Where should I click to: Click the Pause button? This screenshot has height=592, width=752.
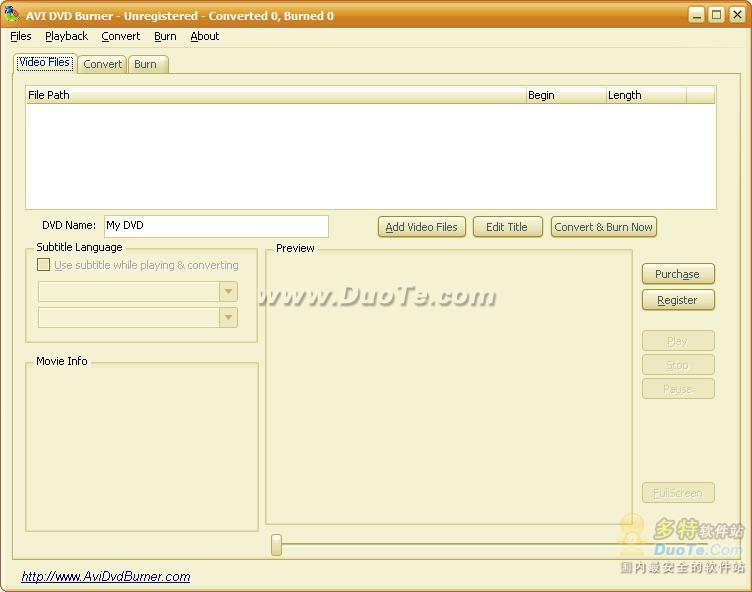678,389
